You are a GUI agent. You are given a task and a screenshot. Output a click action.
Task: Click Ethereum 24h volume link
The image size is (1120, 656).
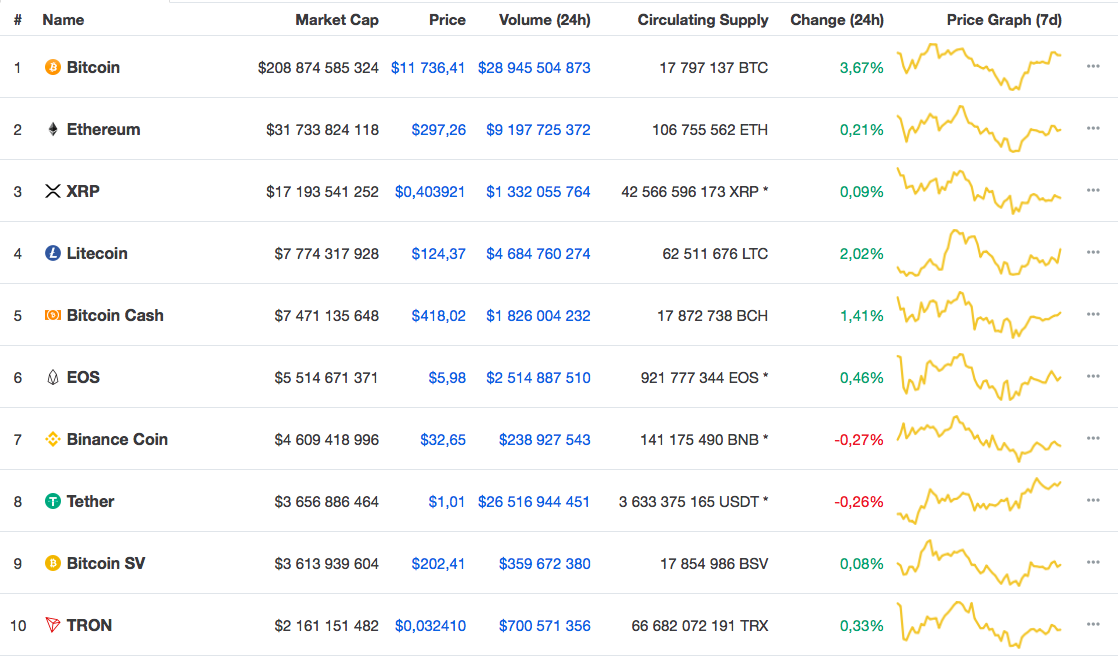[x=538, y=129]
